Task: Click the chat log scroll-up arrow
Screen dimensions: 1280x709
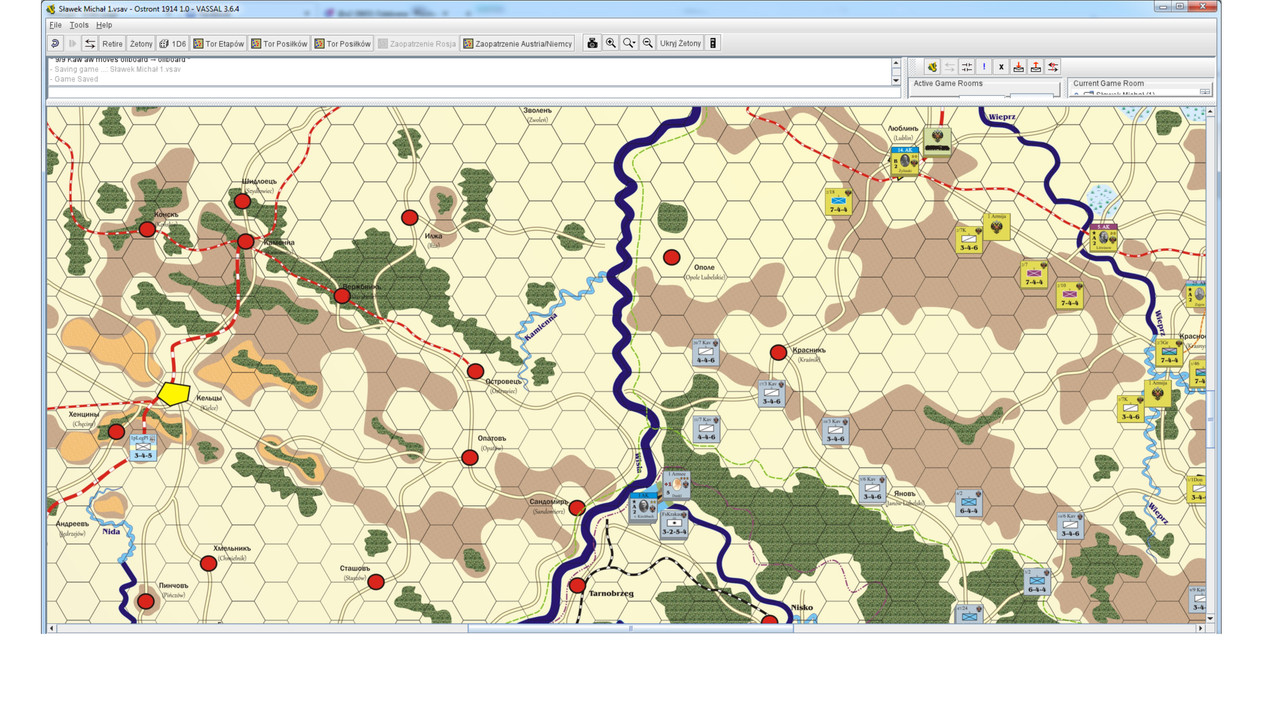Action: [x=895, y=63]
